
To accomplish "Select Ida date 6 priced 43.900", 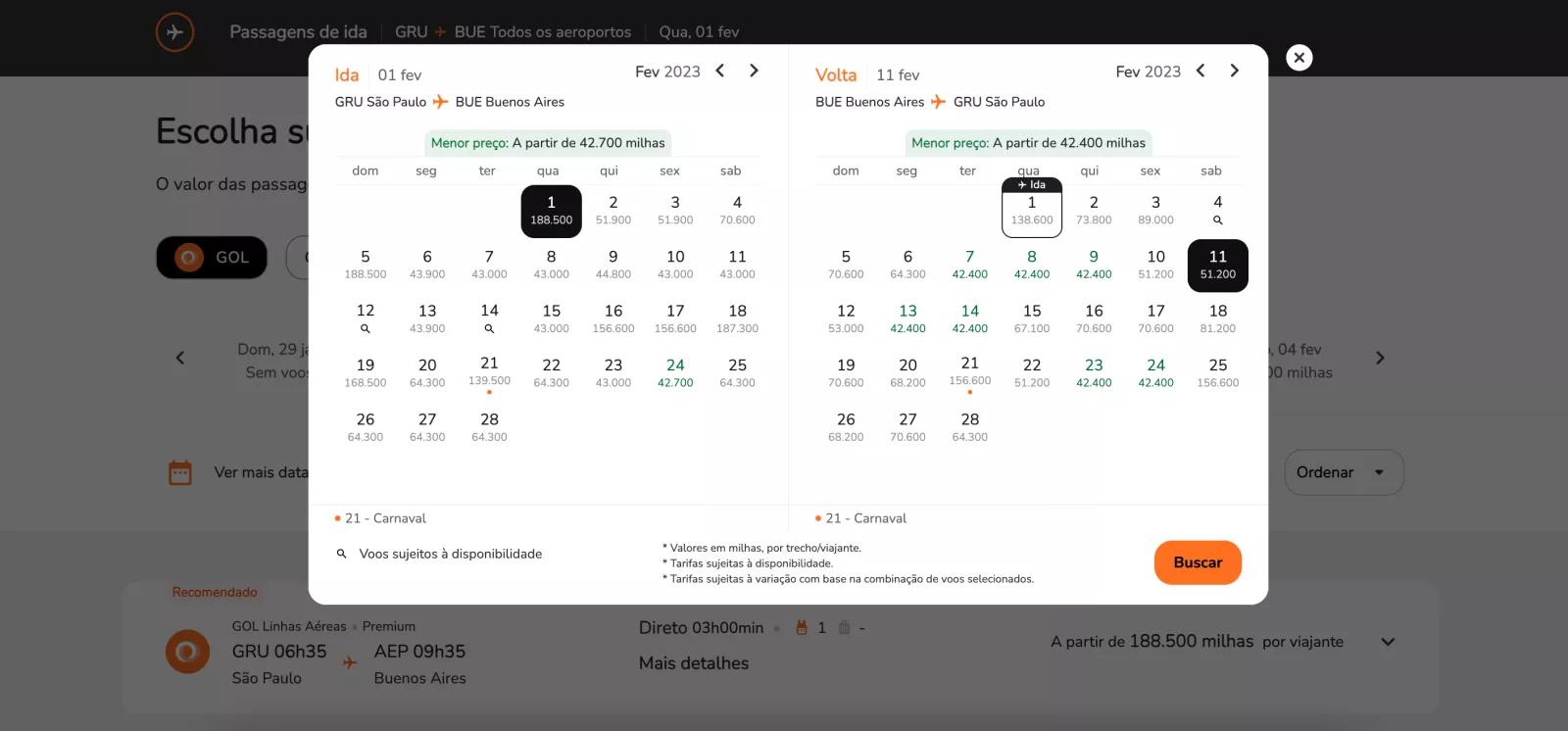I will (427, 265).
